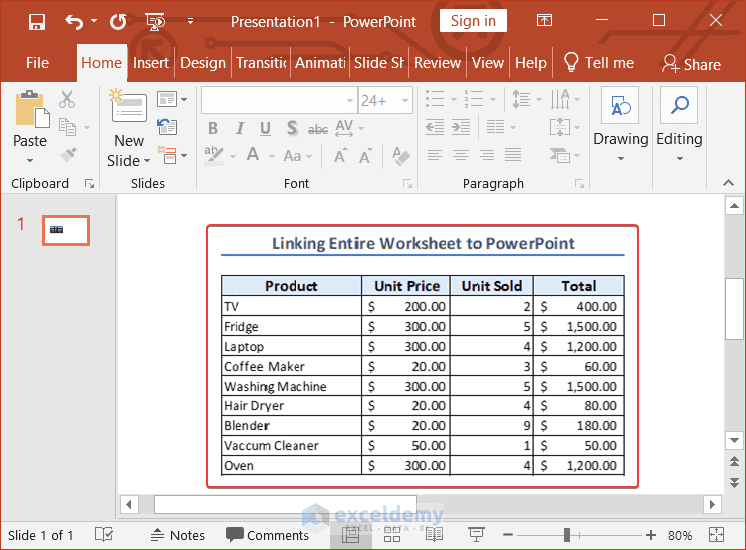Screen dimensions: 746x550
Task: Open the slide Layout dropdown
Action: 172,99
